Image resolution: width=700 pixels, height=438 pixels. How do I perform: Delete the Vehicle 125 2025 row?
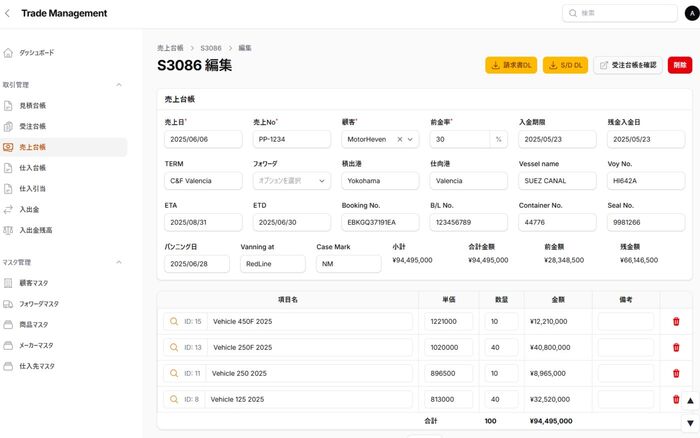pyautogui.click(x=676, y=399)
